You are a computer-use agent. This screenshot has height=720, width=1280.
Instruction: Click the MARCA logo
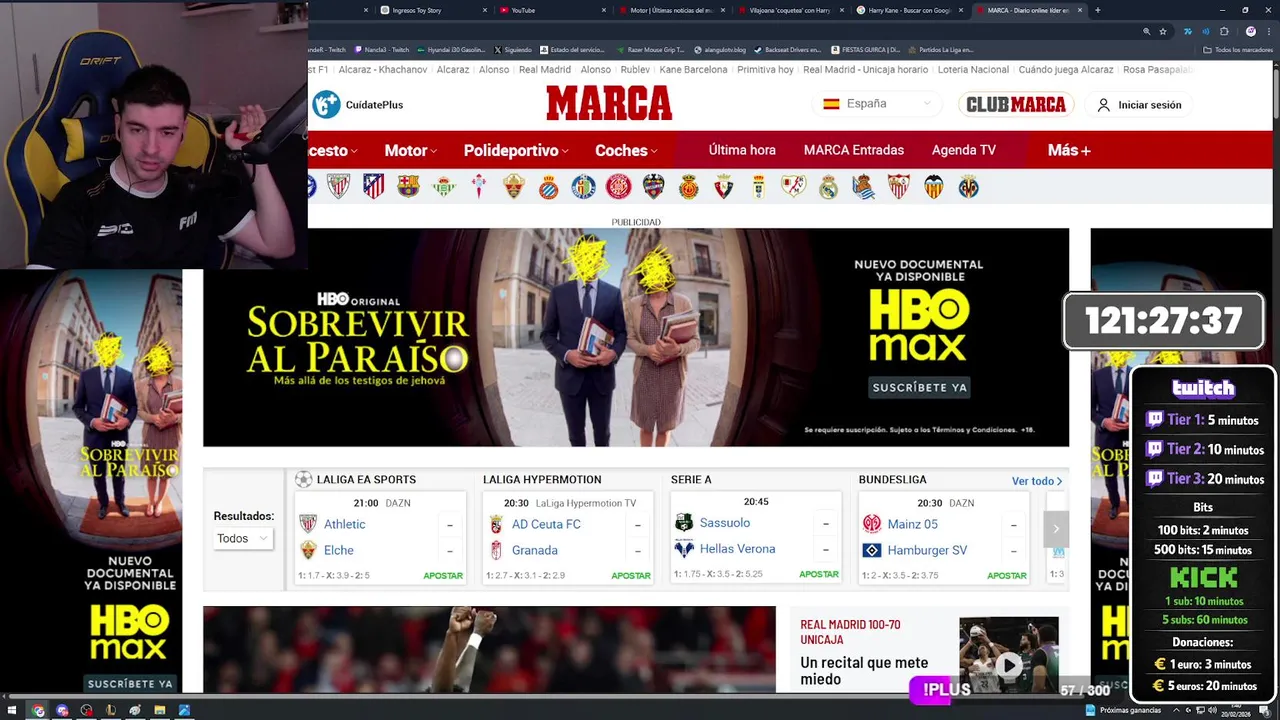click(609, 103)
